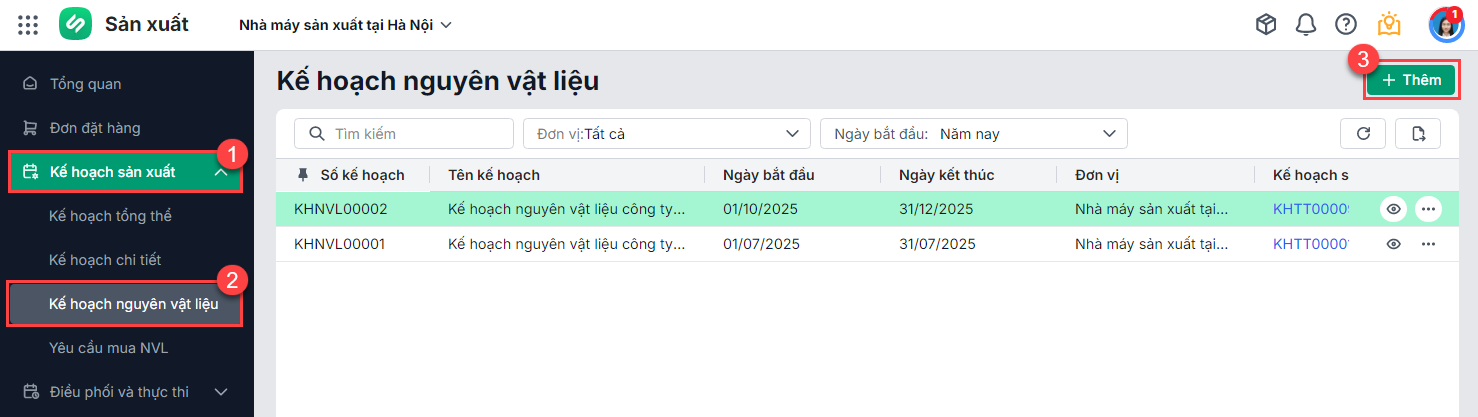
Task: Click the export file icon
Action: pyautogui.click(x=1418, y=133)
